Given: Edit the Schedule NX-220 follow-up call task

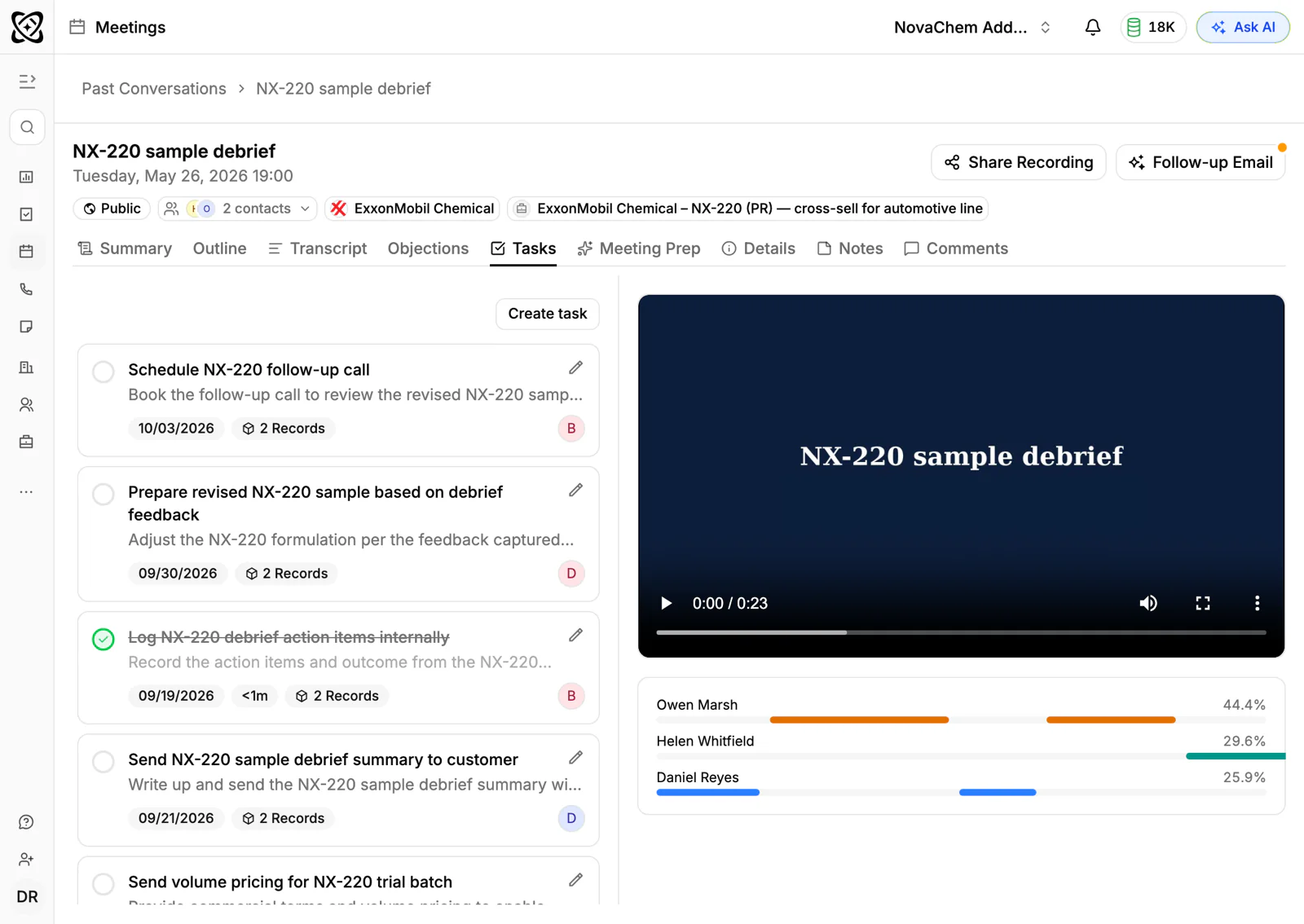Looking at the screenshot, I should 576,368.
